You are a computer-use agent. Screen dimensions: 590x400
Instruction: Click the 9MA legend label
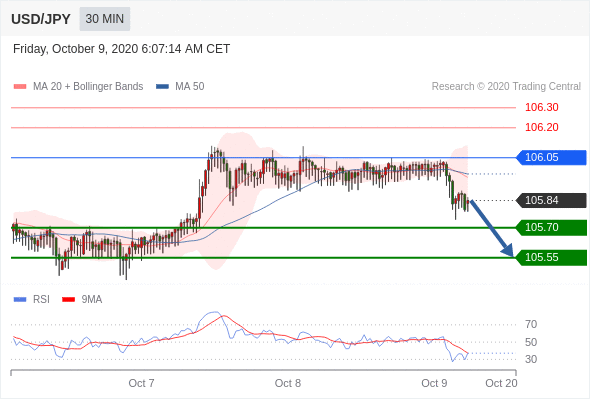[92, 300]
